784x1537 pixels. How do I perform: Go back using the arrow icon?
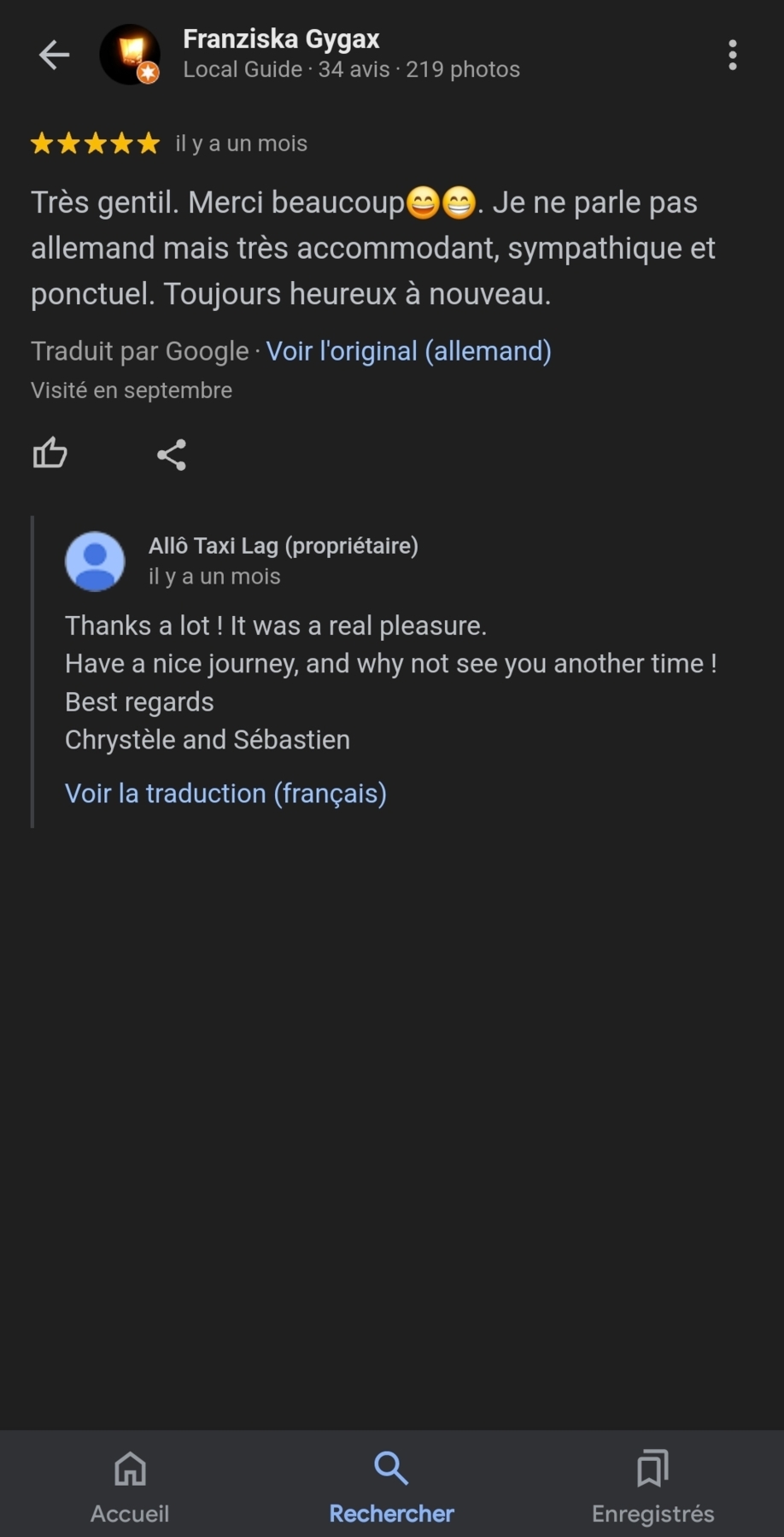tap(54, 55)
